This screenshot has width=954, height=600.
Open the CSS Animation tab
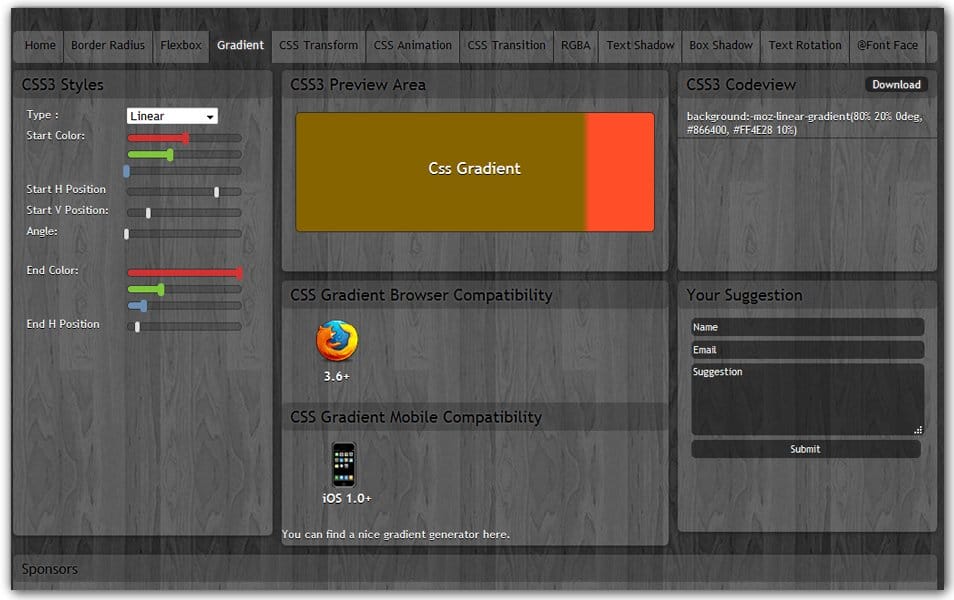point(412,45)
